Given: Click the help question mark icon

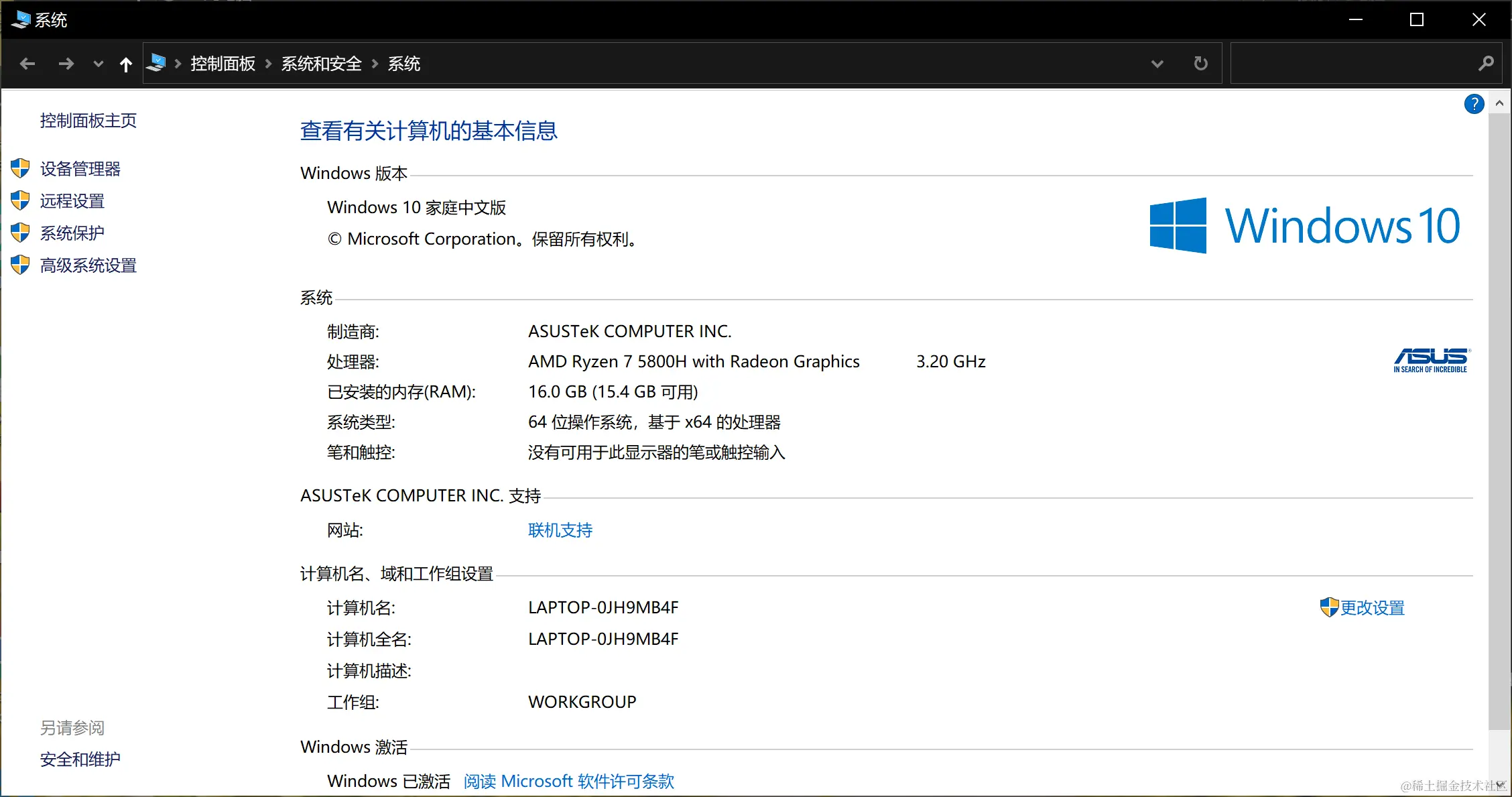Looking at the screenshot, I should (1474, 104).
